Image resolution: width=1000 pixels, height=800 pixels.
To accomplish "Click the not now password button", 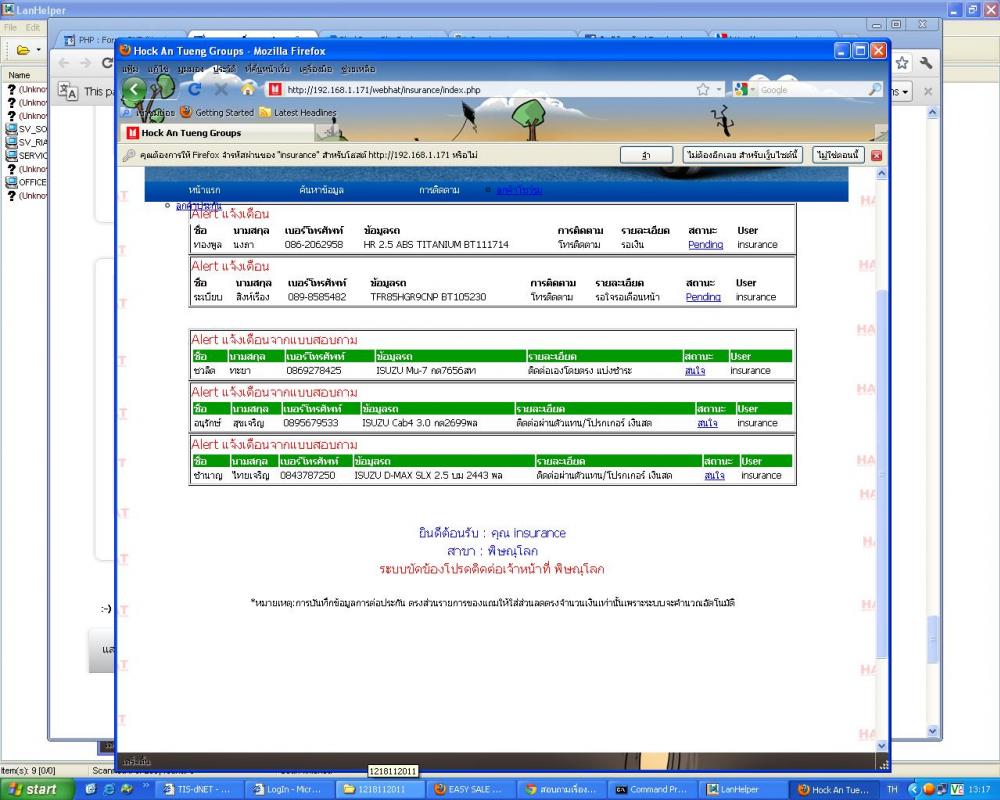I will [x=838, y=155].
